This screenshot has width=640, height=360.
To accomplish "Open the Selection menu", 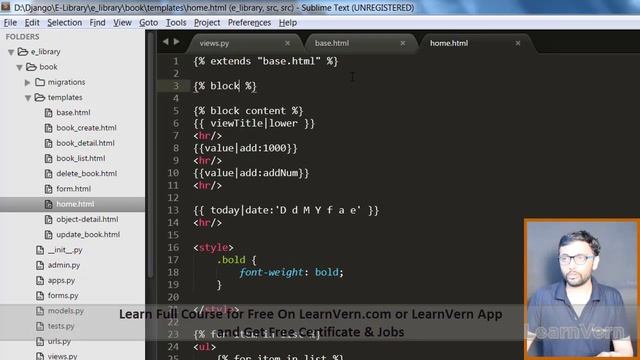I will 64,22.
